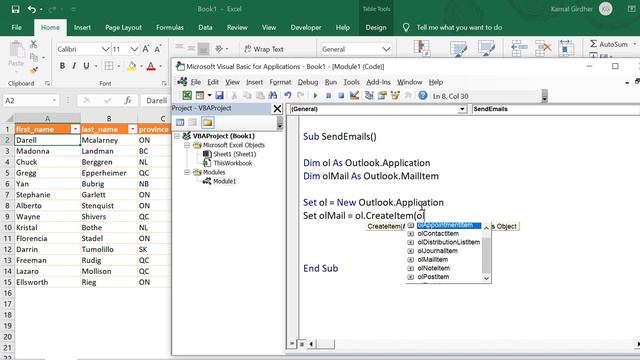Viewport: 640px width, 360px height.
Task: Click cell containing Madonna
Action: 47,151
